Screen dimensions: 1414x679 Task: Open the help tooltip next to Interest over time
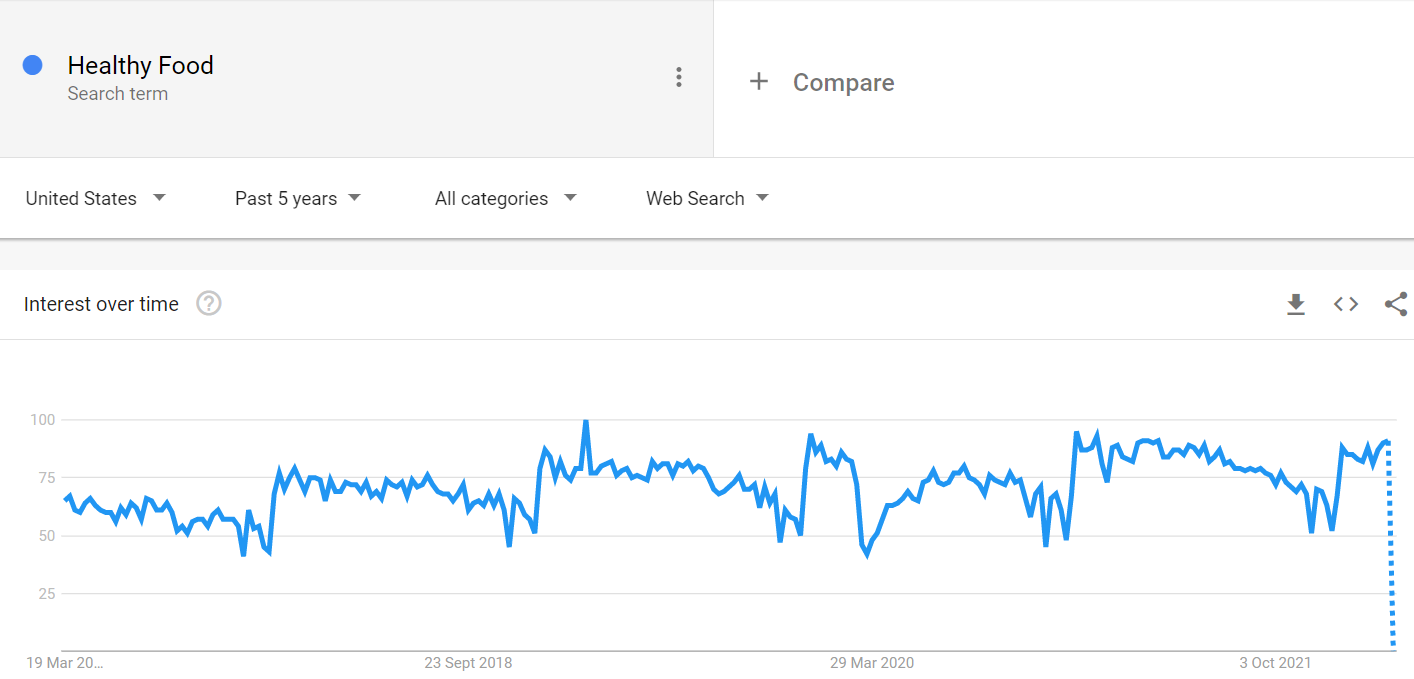coord(208,304)
